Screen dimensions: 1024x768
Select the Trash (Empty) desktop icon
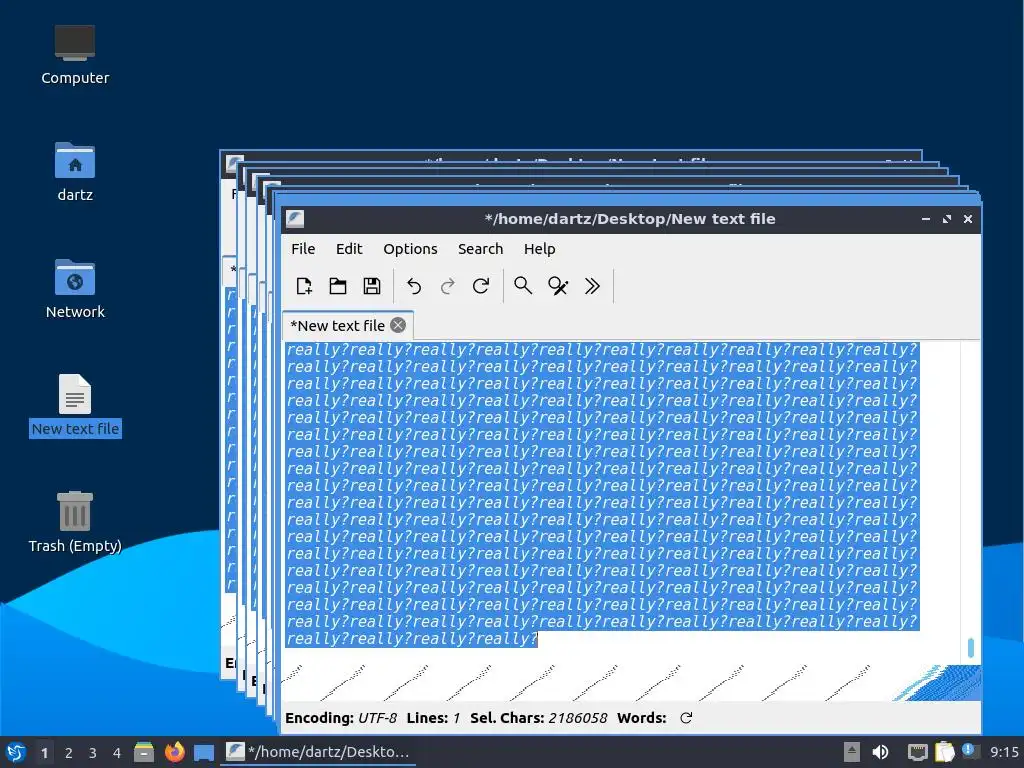75,522
